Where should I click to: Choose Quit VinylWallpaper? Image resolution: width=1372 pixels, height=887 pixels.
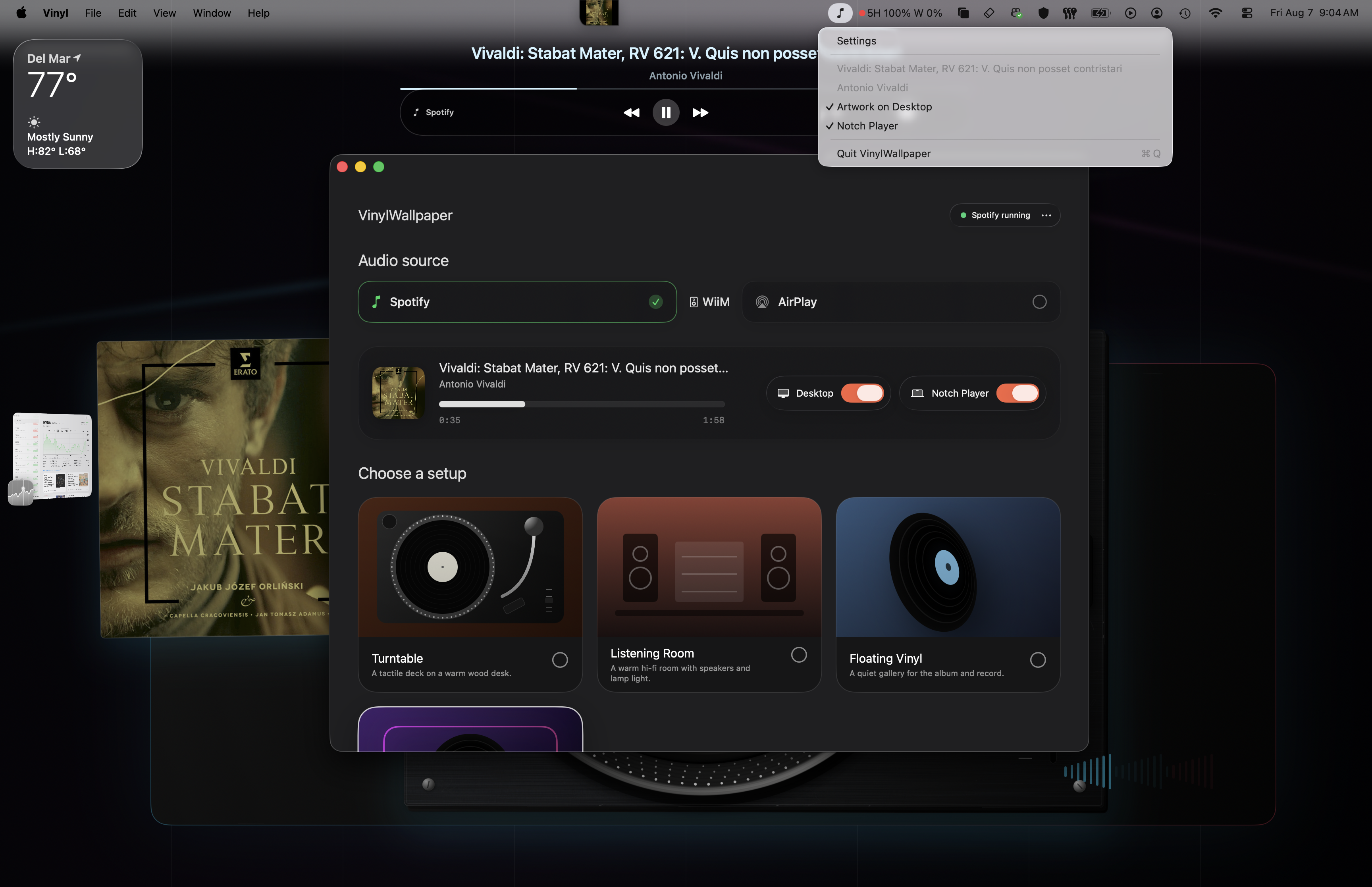995,154
